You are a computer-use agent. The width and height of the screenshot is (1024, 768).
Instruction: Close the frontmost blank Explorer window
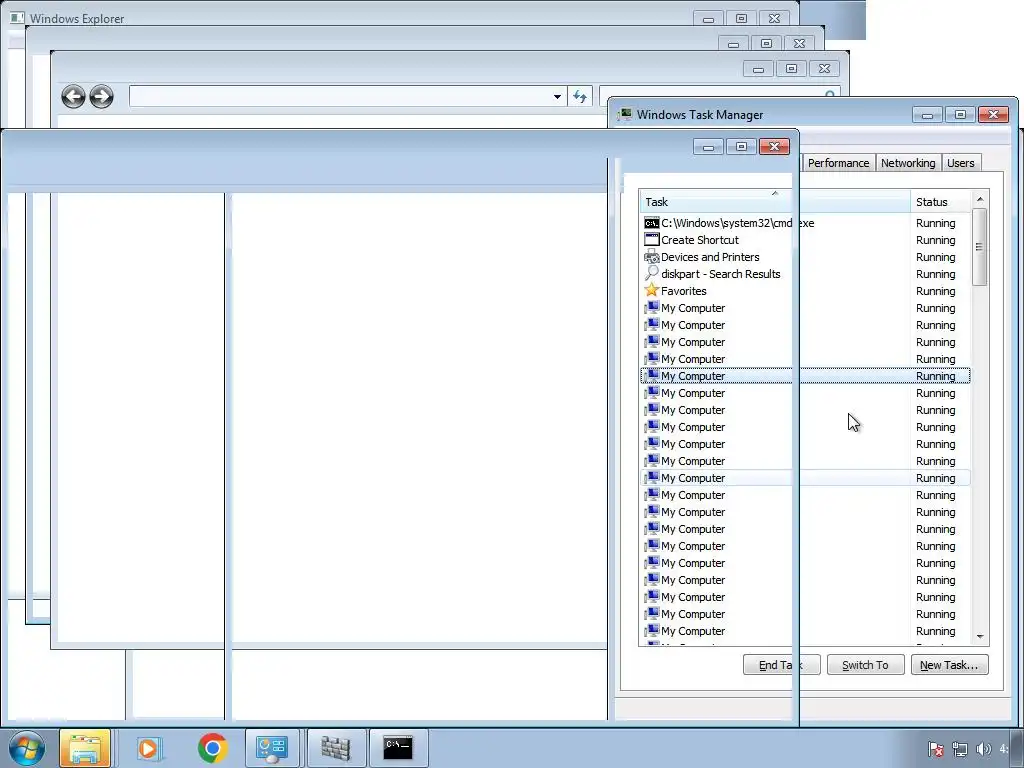(x=775, y=147)
